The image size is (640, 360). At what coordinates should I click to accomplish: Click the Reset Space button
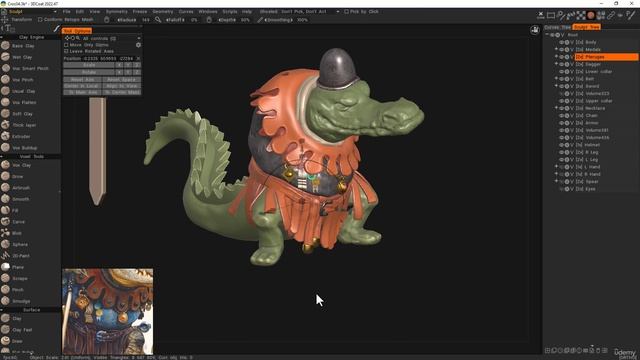tap(121, 80)
